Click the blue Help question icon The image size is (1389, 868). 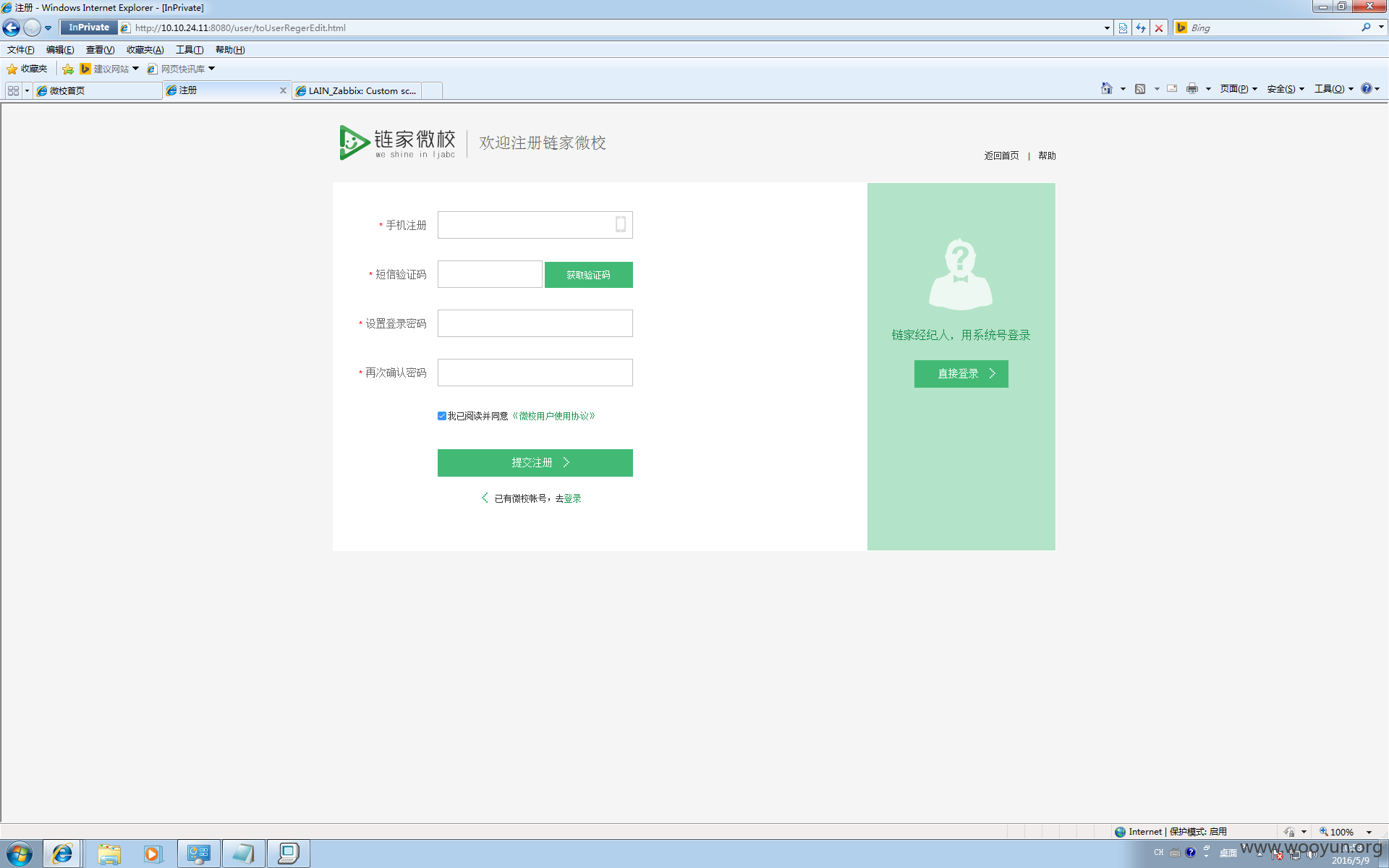(x=1366, y=88)
